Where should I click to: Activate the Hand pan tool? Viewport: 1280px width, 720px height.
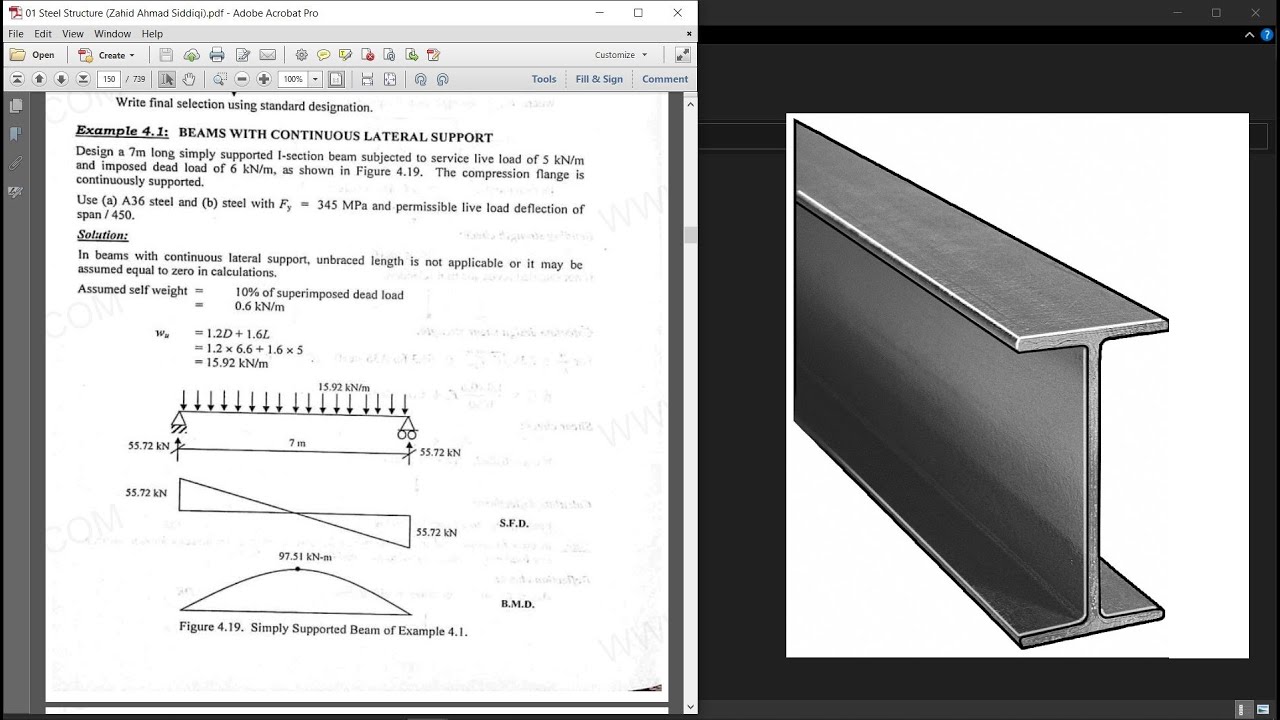click(x=189, y=79)
